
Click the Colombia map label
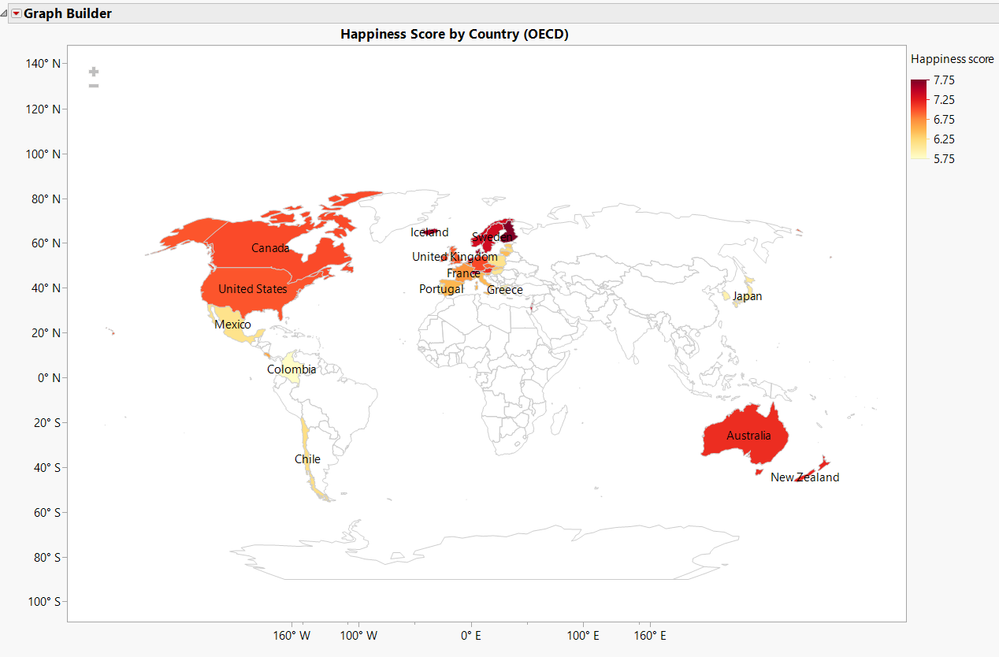coord(291,370)
